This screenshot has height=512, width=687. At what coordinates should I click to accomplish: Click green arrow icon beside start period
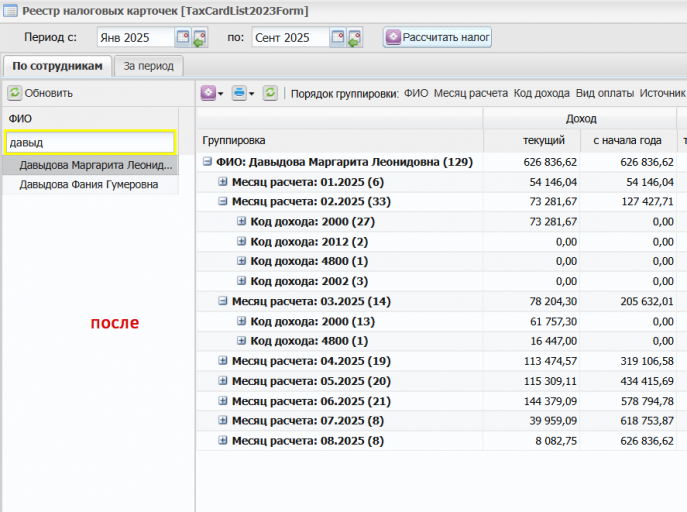(x=200, y=38)
